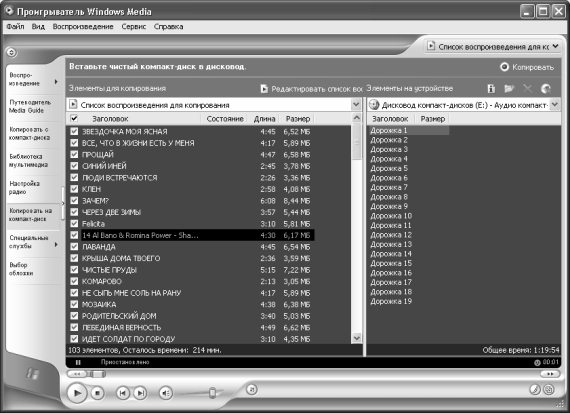
Task: Click the Копировать burn button
Action: pos(527,67)
